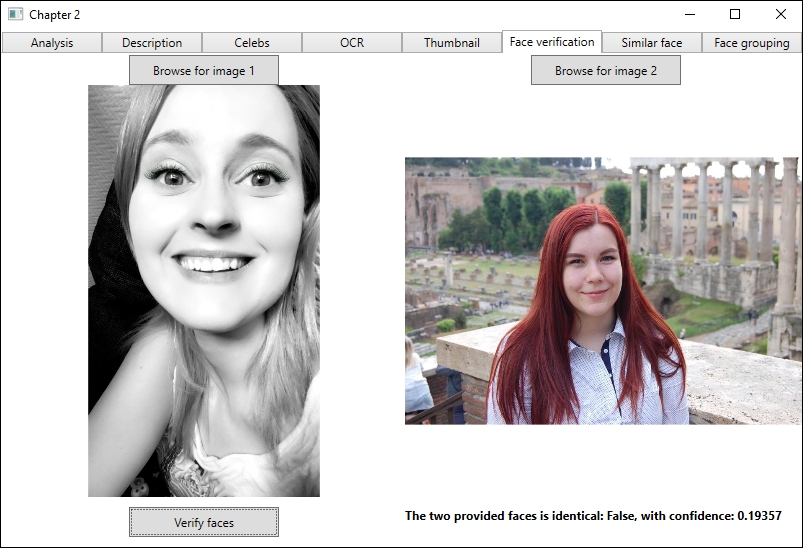This screenshot has width=803, height=548.
Task: Open the Thumbnail tab
Action: (452, 43)
